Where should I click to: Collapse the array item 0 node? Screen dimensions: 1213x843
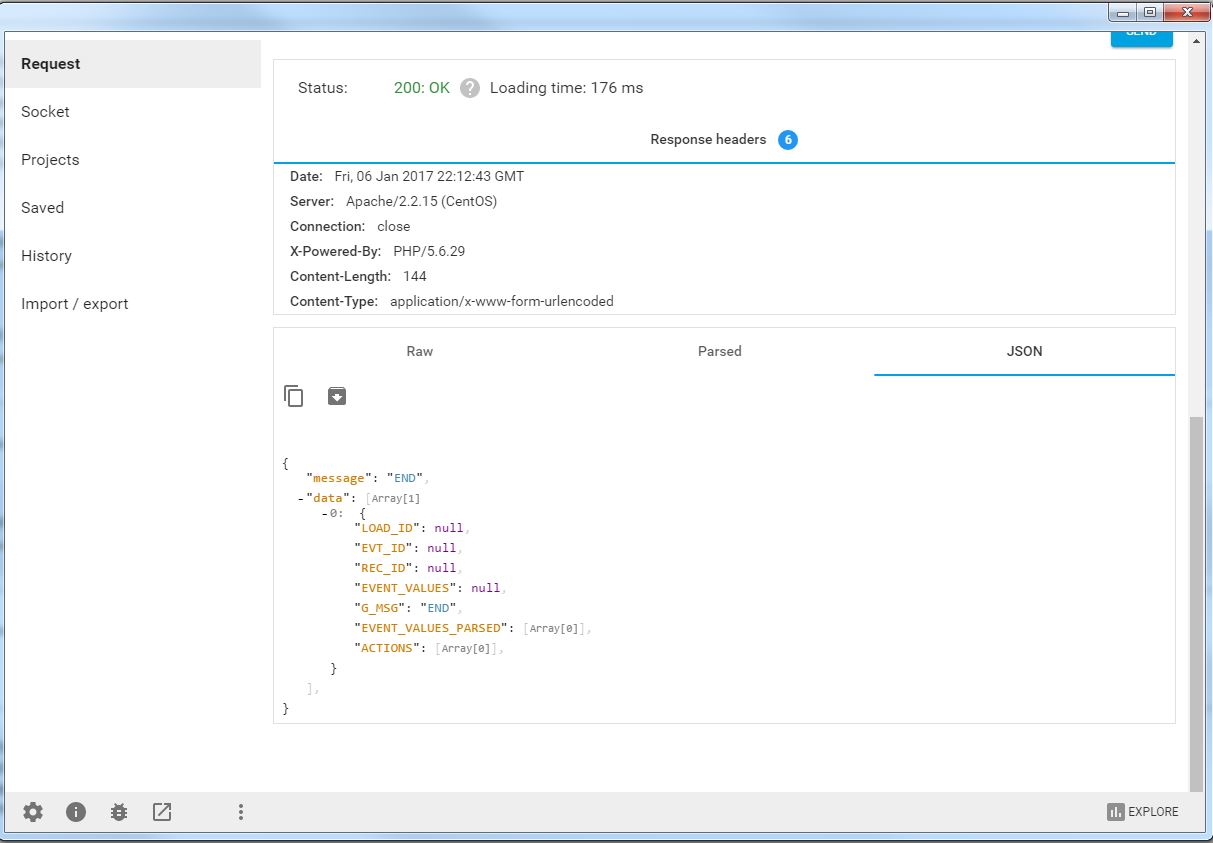pyautogui.click(x=326, y=513)
